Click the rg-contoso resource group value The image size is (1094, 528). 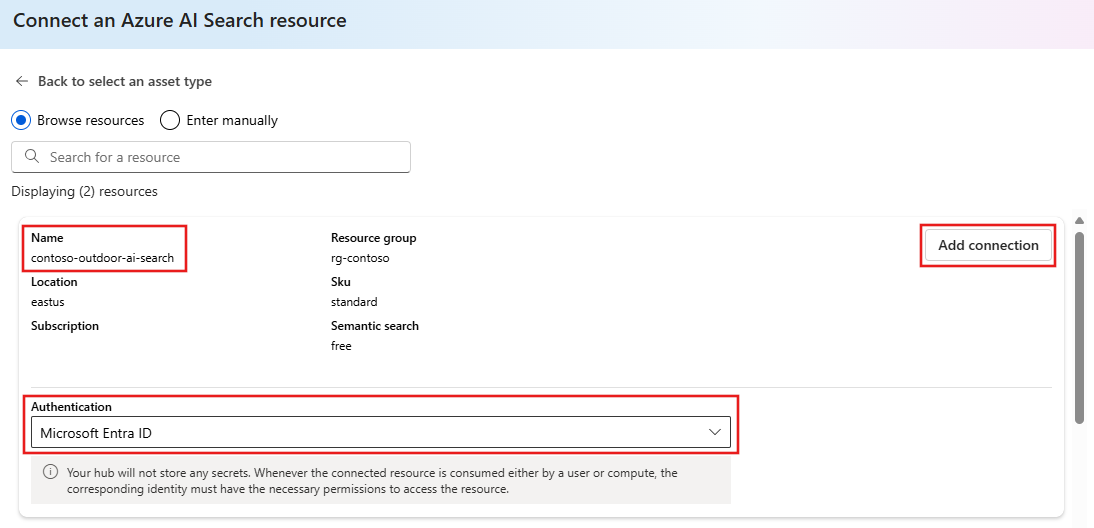click(360, 257)
